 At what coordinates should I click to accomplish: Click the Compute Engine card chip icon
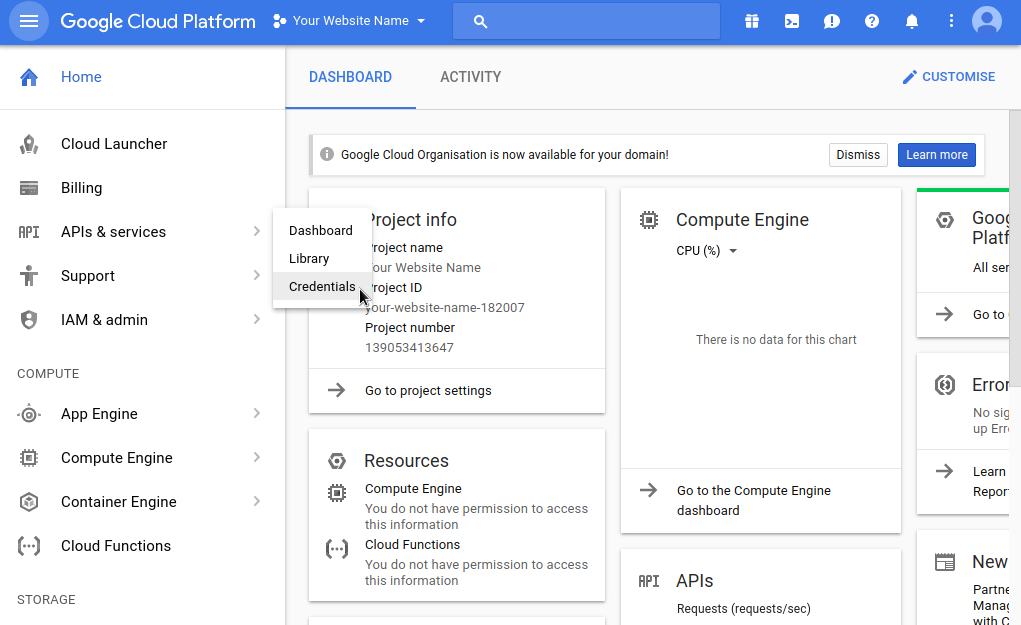649,220
